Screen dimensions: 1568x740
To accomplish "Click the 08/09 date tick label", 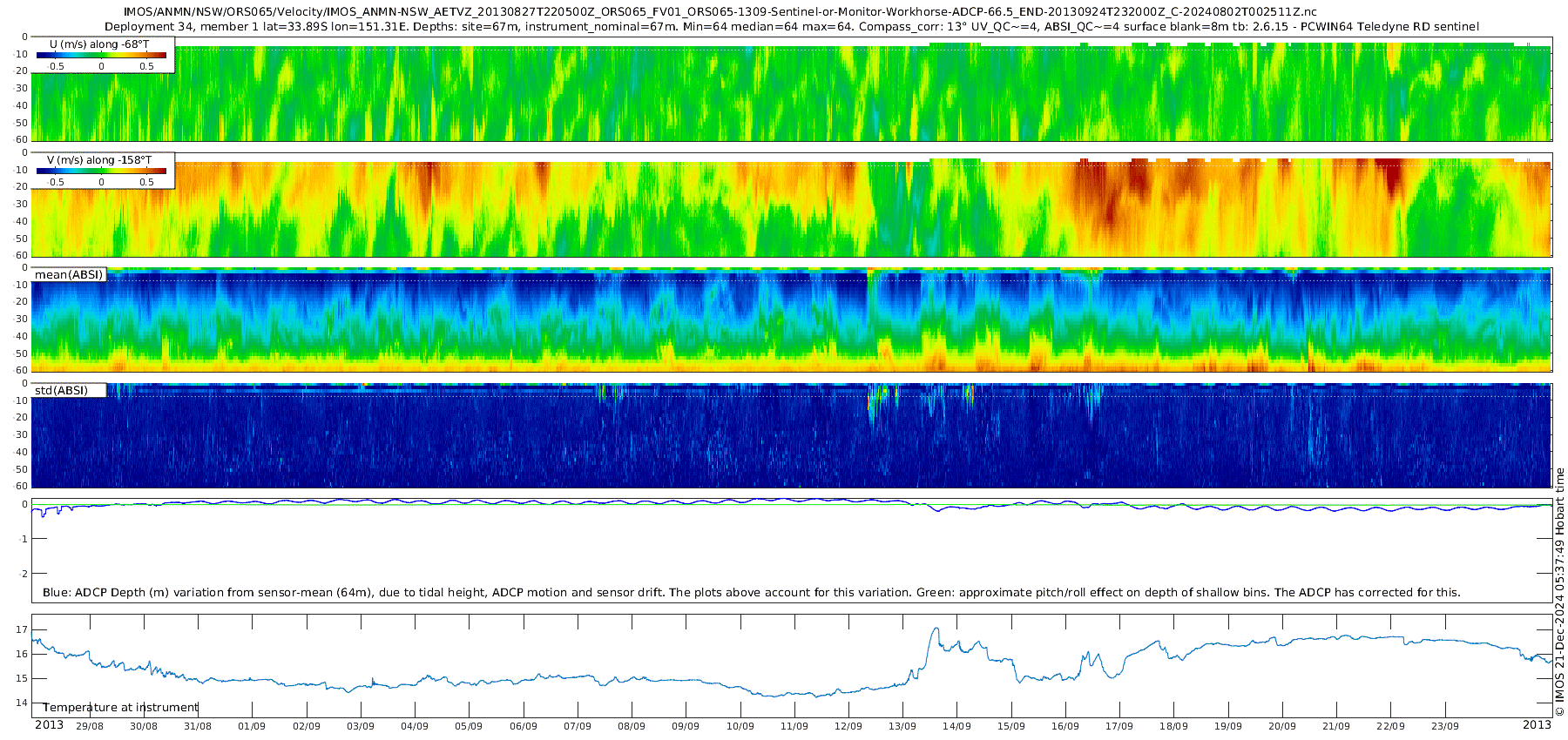I will point(632,726).
